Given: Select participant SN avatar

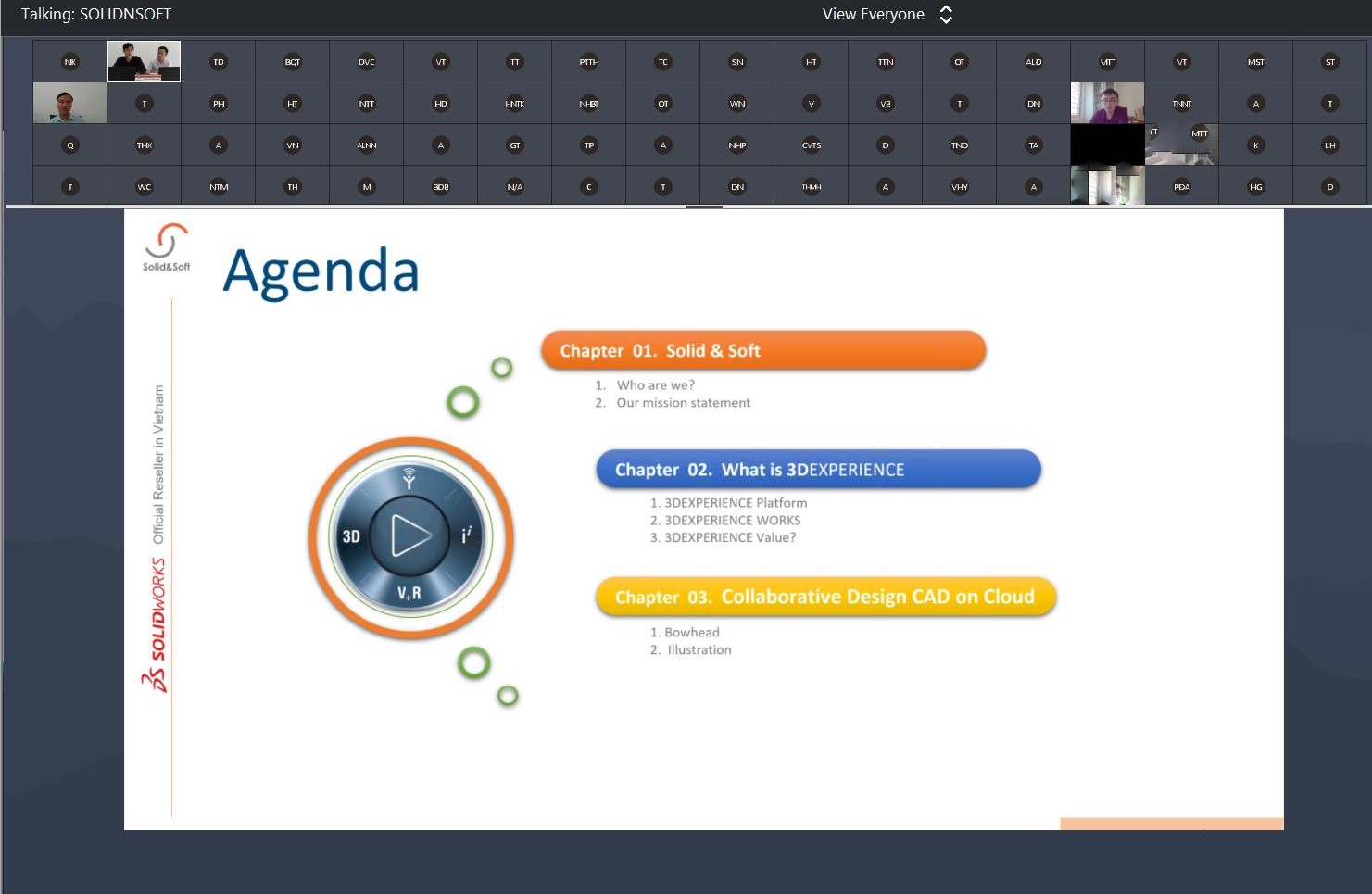Looking at the screenshot, I should coord(737,62).
